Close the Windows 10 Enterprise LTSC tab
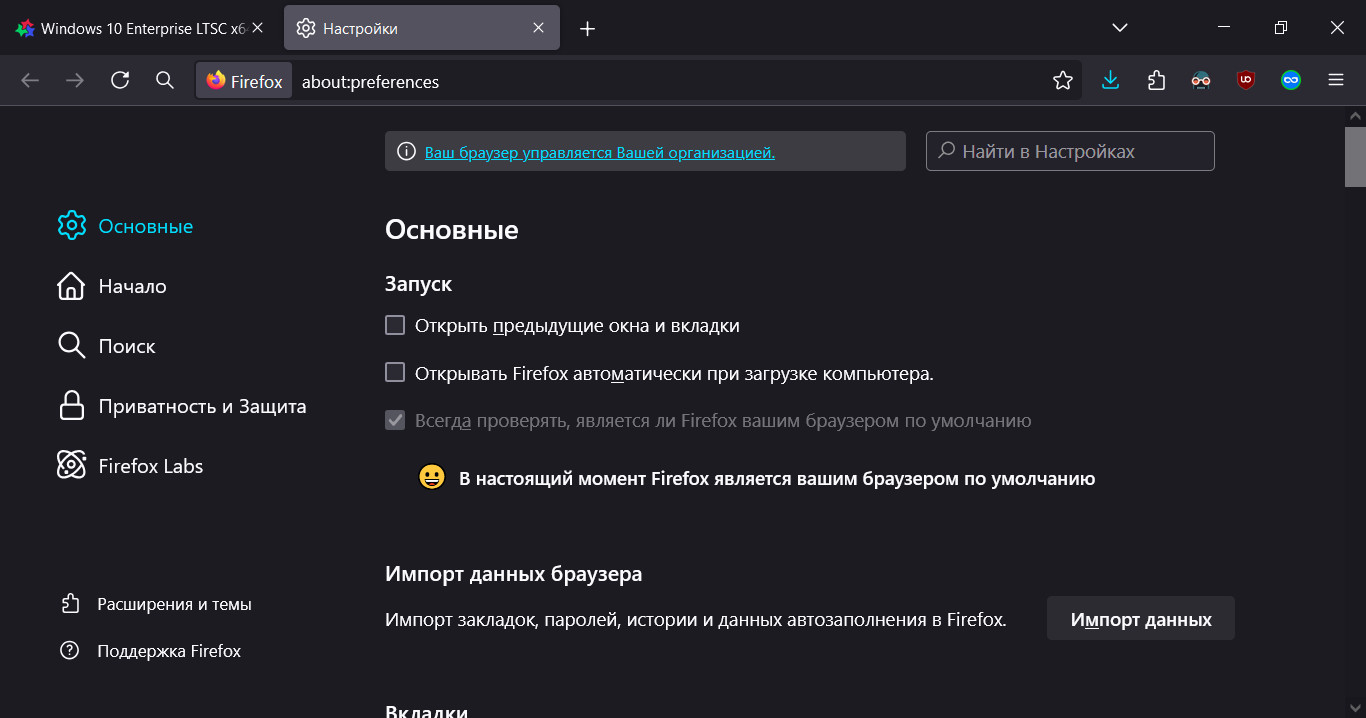Viewport: 1366px width, 718px height. tap(257, 28)
